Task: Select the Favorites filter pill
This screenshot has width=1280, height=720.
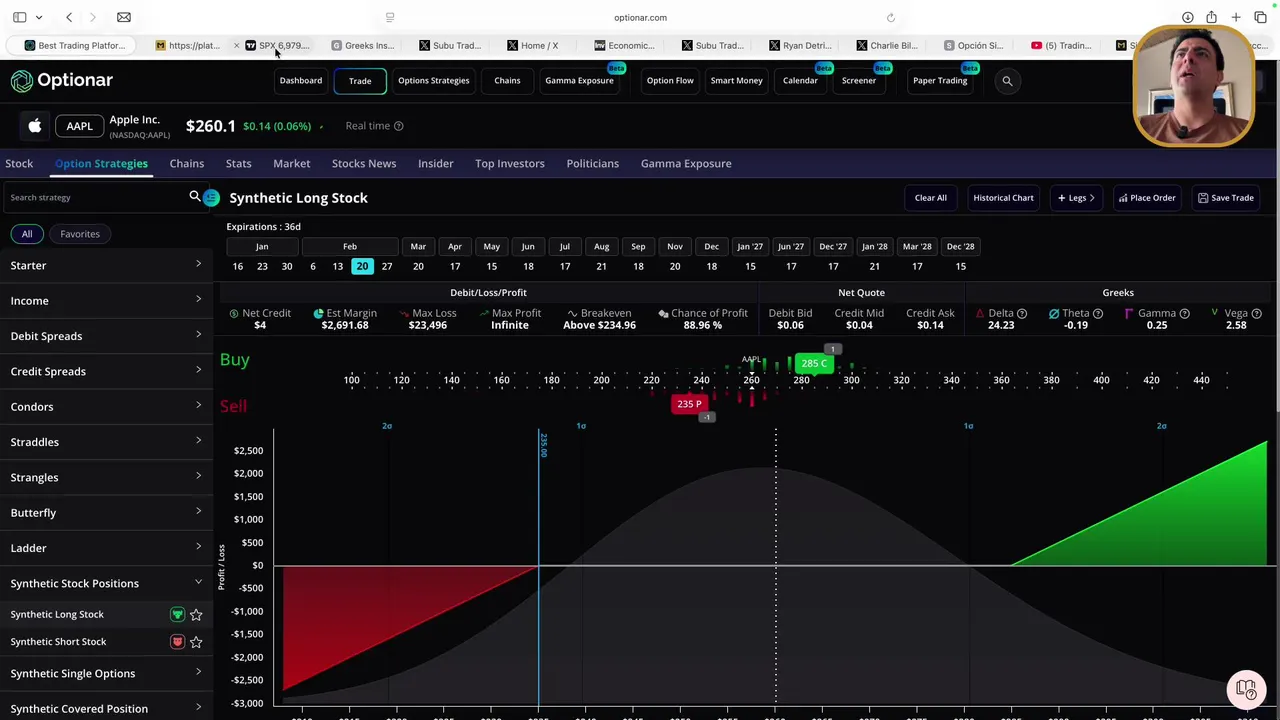Action: click(80, 234)
